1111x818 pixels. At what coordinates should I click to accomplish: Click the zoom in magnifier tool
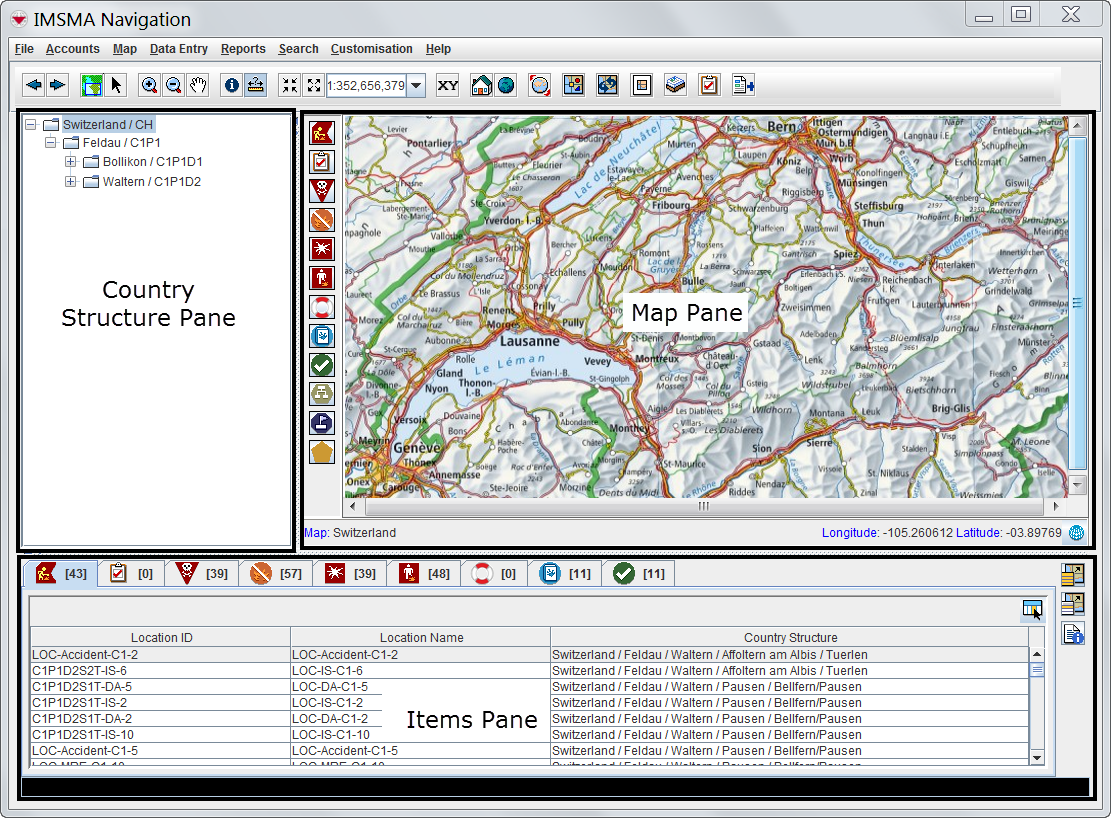(149, 85)
